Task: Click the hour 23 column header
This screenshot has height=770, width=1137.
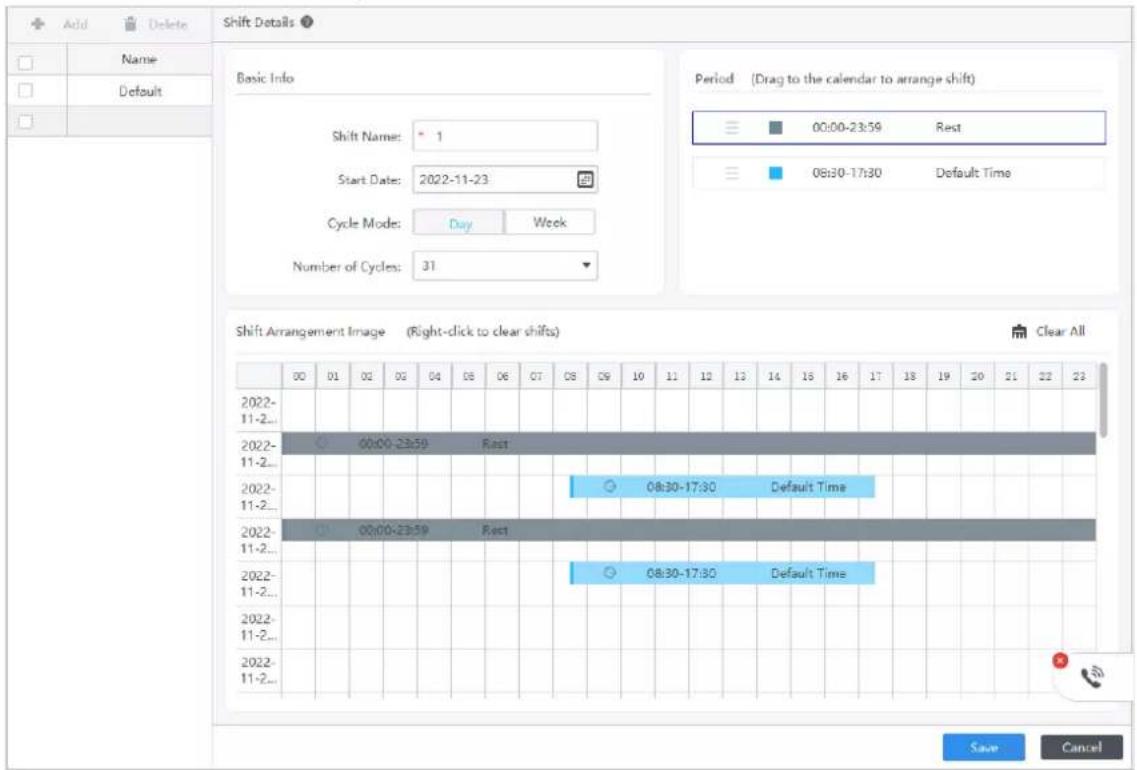Action: point(1079,376)
